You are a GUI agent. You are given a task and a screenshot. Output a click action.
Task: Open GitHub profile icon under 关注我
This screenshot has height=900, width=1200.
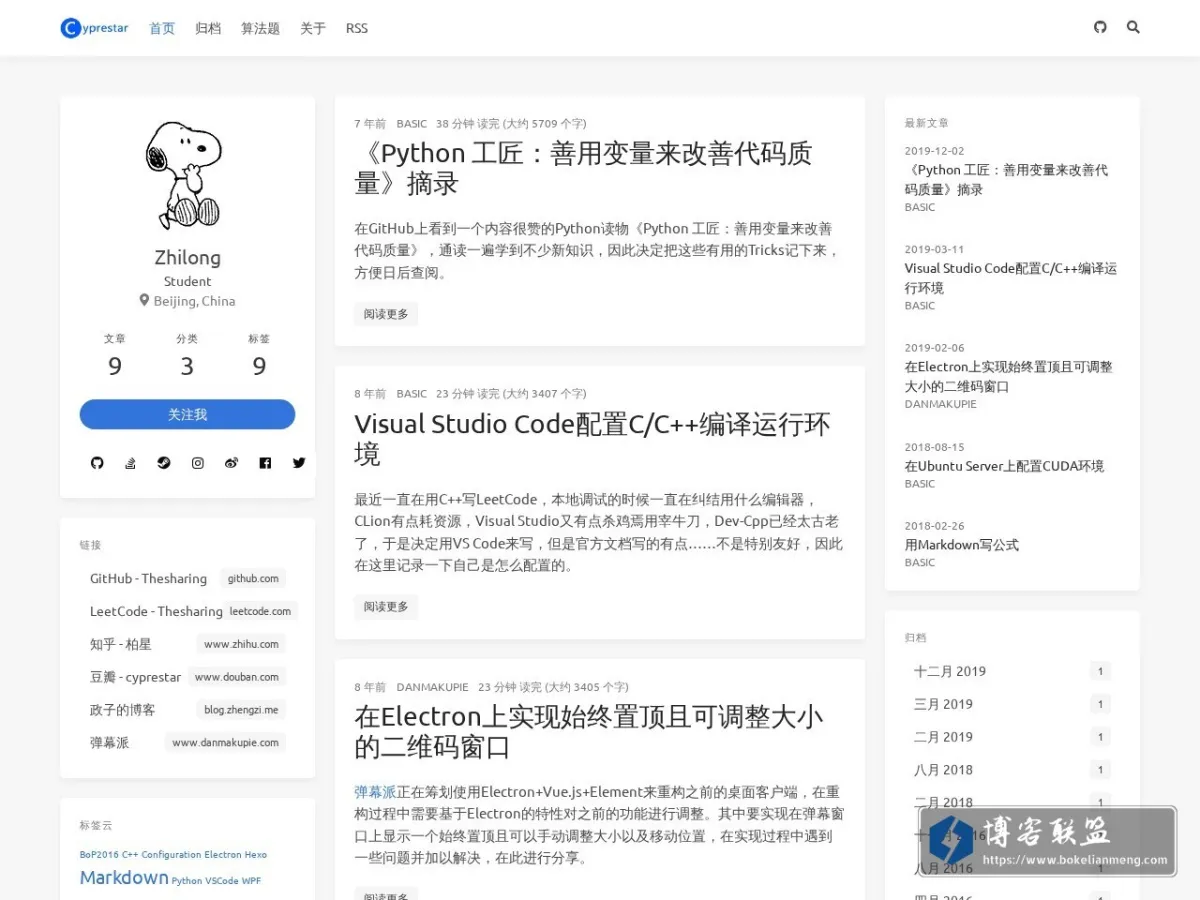97,463
